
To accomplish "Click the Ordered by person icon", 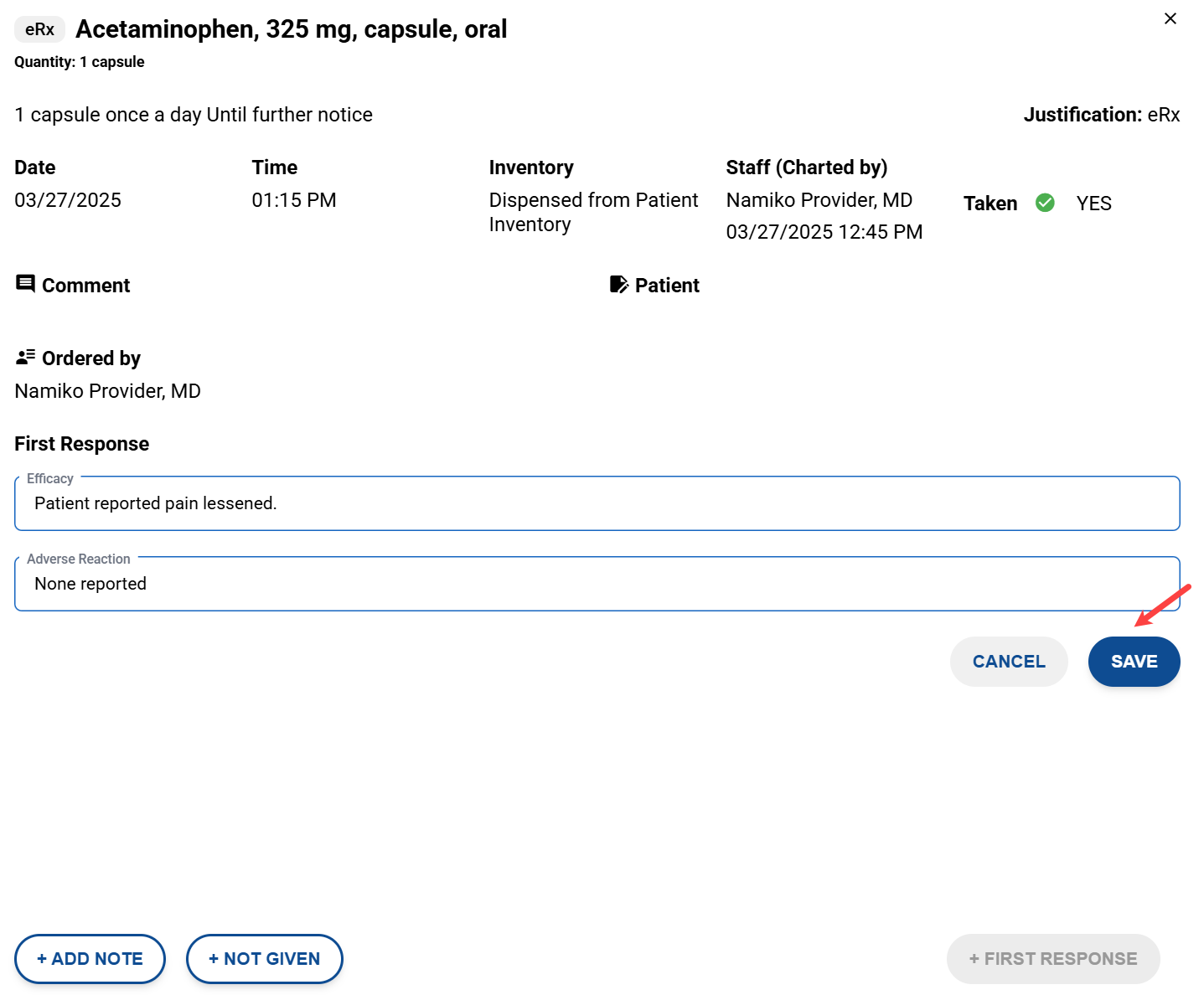I will pos(25,358).
